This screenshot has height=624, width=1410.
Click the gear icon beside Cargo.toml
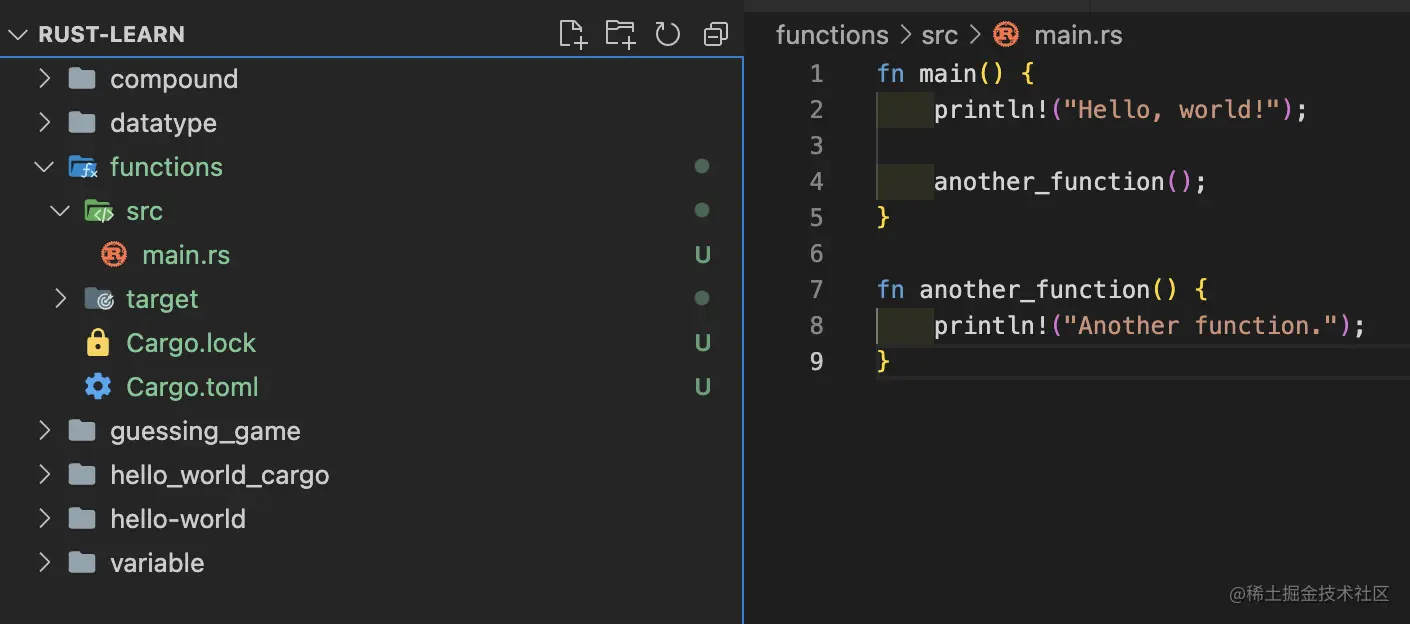click(98, 387)
